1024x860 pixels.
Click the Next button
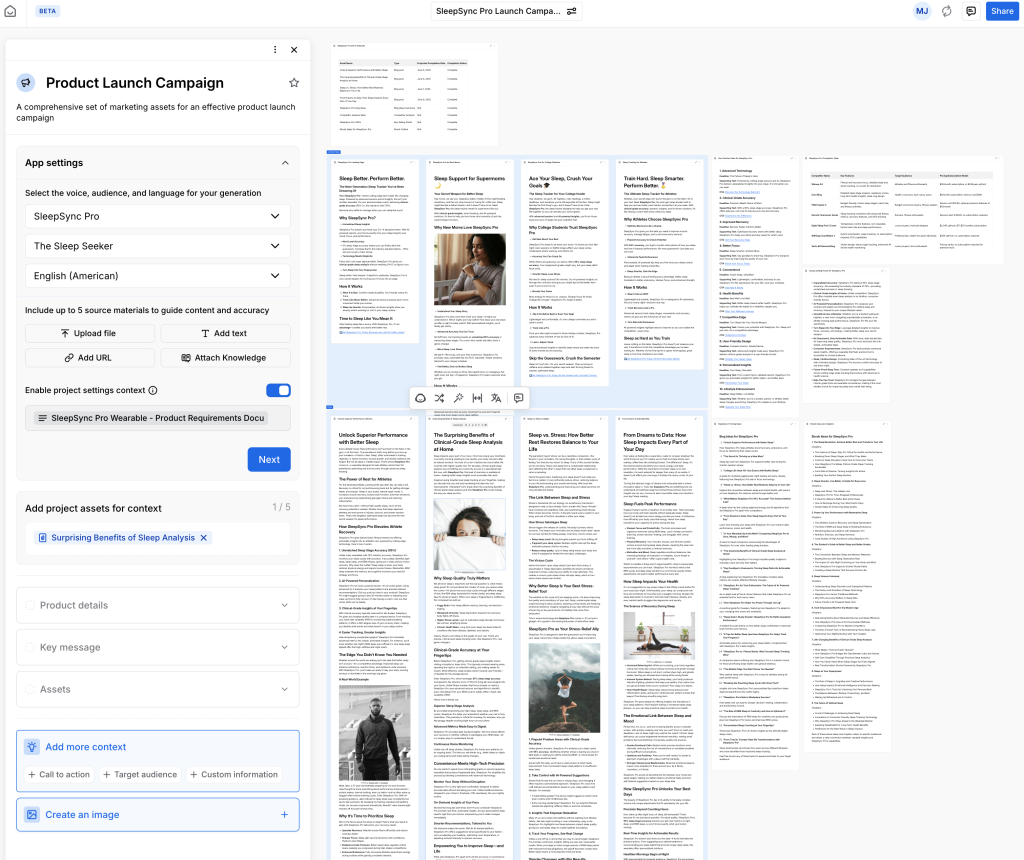click(x=269, y=460)
